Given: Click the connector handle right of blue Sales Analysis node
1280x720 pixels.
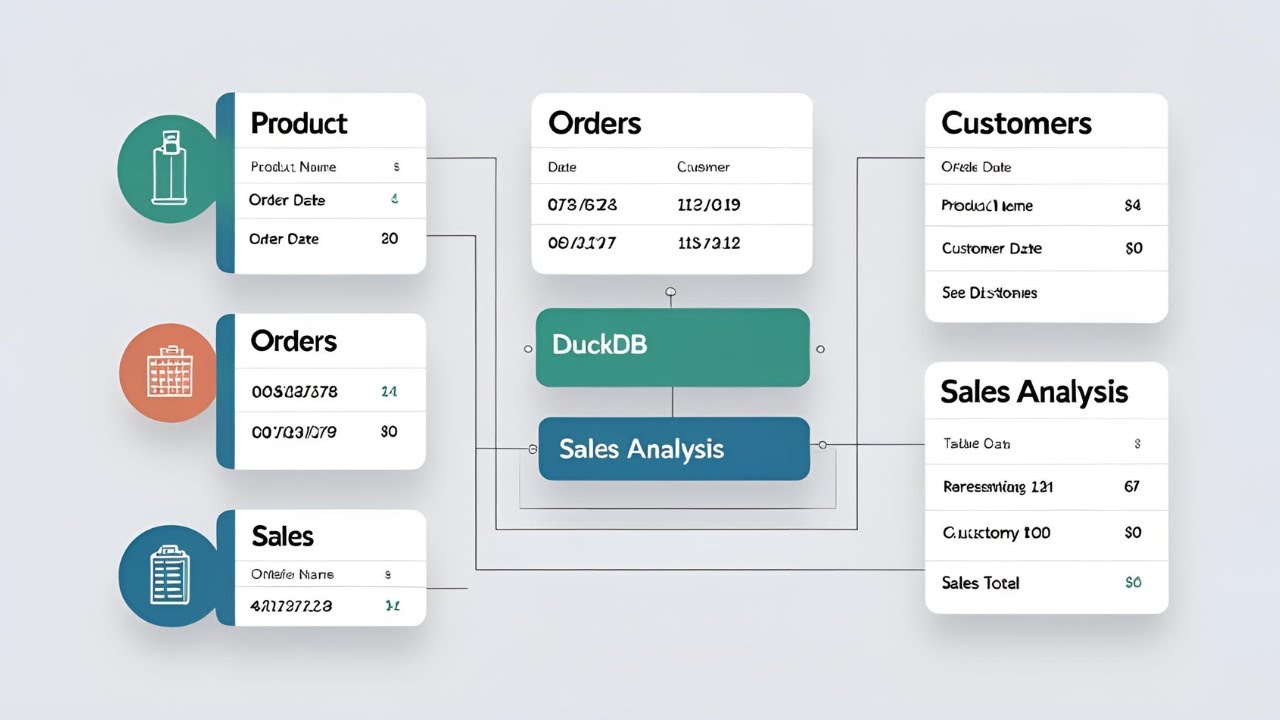Looking at the screenshot, I should 822,445.
